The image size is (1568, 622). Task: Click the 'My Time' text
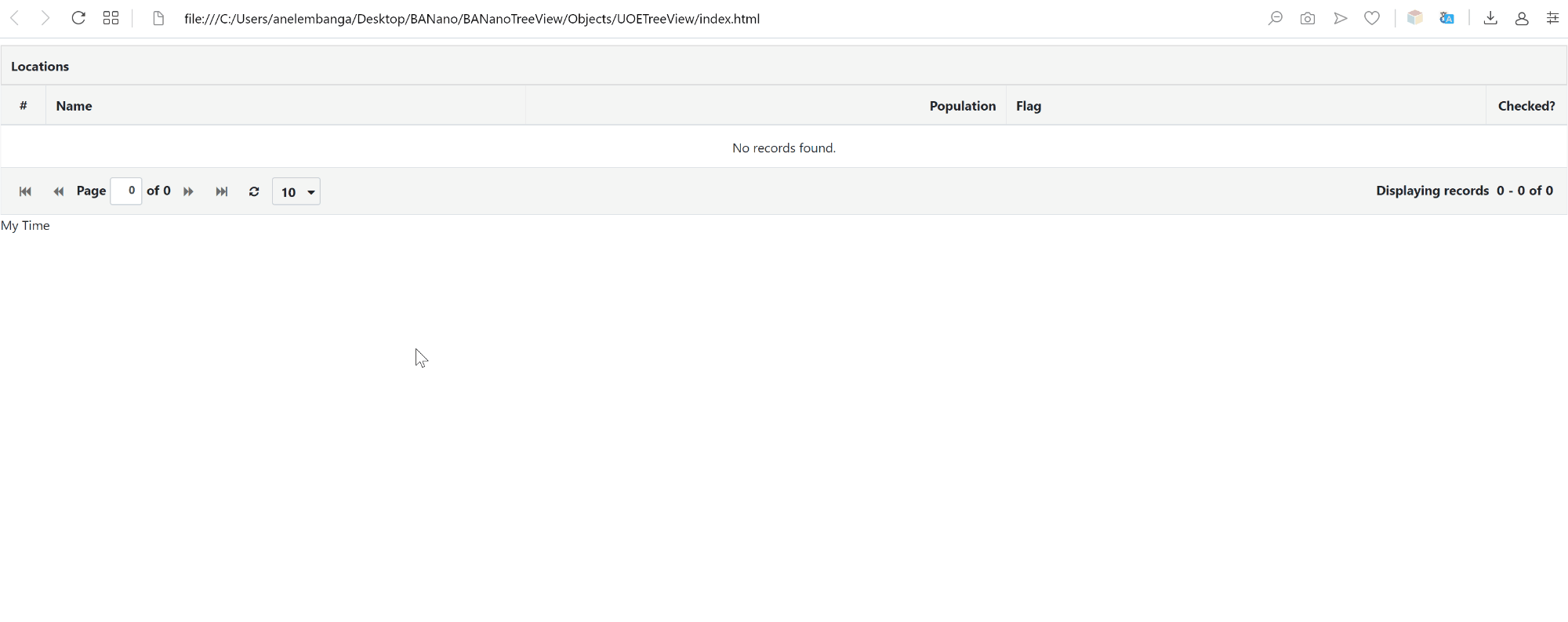[25, 226]
